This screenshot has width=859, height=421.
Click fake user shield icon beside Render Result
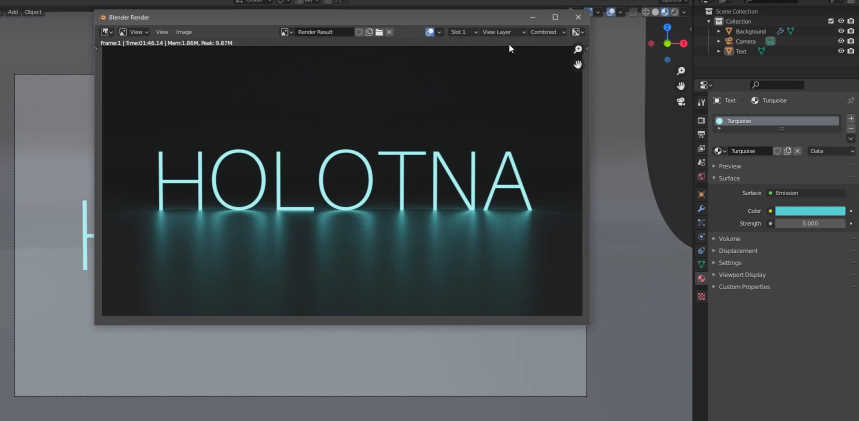tap(359, 32)
